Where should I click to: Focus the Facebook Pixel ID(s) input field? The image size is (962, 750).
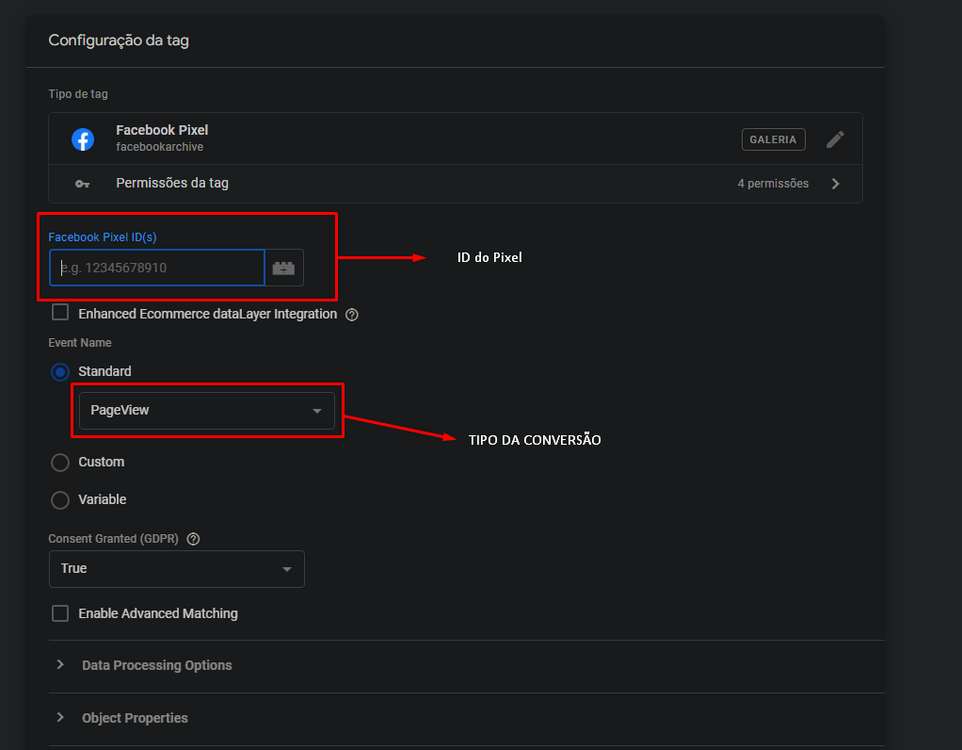click(157, 268)
